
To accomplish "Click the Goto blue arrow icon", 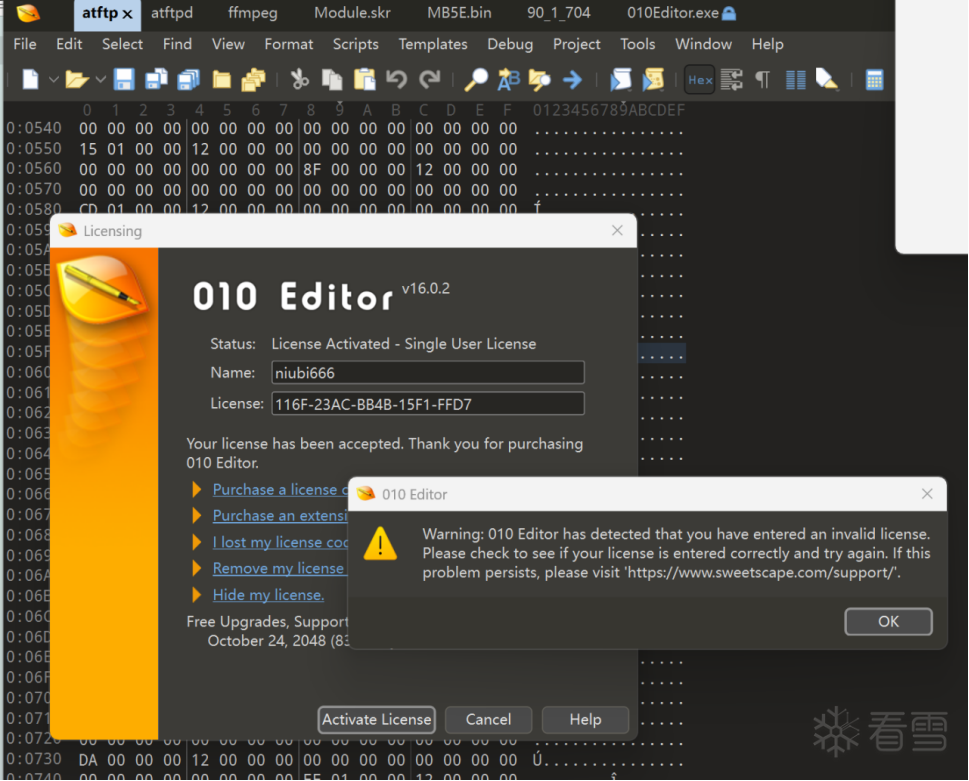I will [x=572, y=80].
